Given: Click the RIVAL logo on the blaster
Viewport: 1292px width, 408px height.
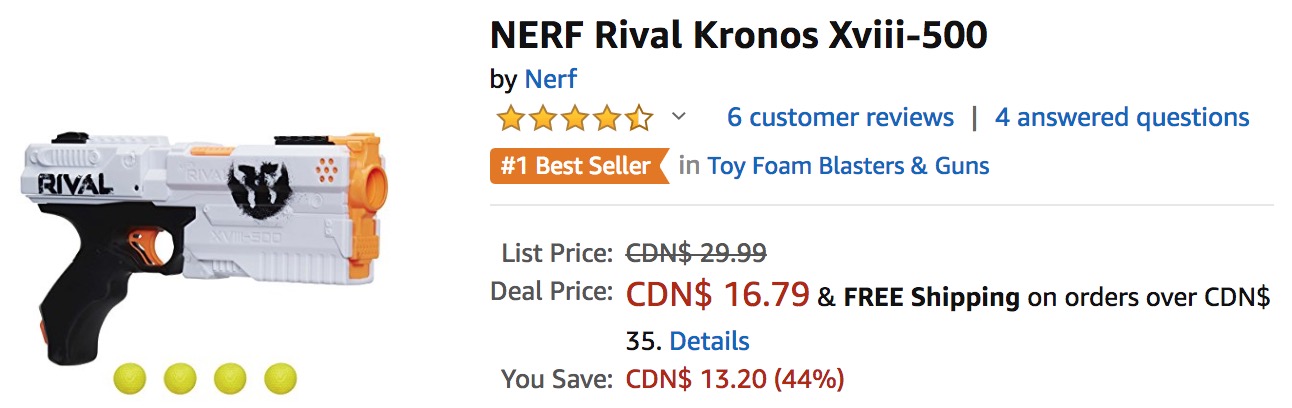Looking at the screenshot, I should pos(72,186).
